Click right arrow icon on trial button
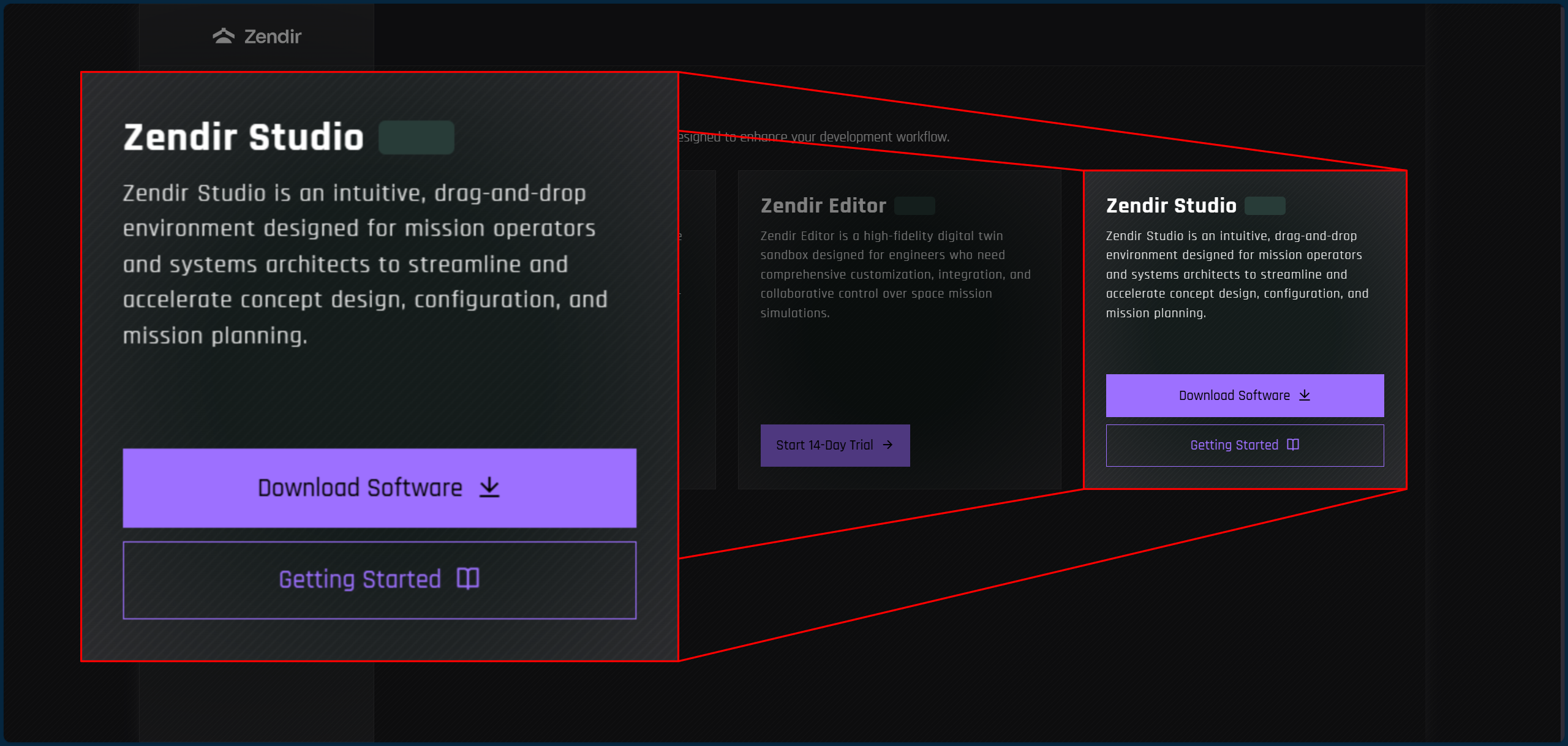The height and width of the screenshot is (746, 1568). (888, 445)
